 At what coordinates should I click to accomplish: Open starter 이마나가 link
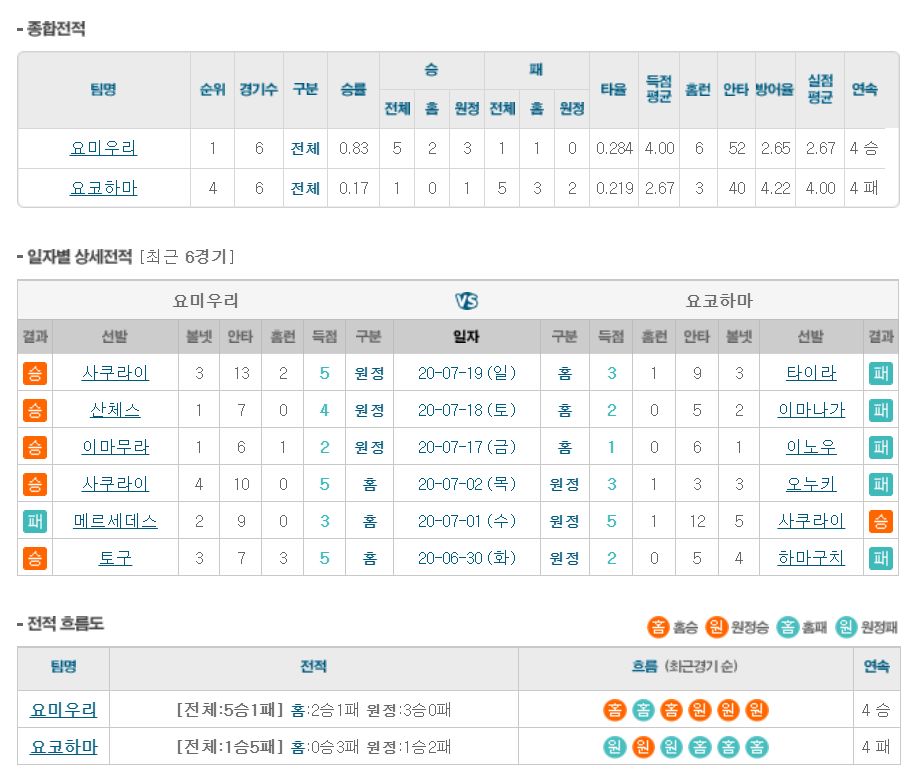tap(811, 410)
